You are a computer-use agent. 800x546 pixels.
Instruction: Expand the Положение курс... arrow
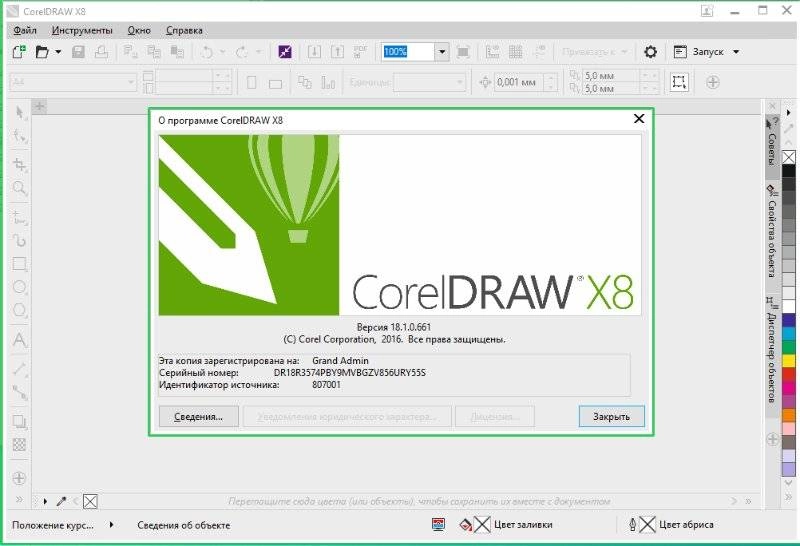tap(111, 525)
